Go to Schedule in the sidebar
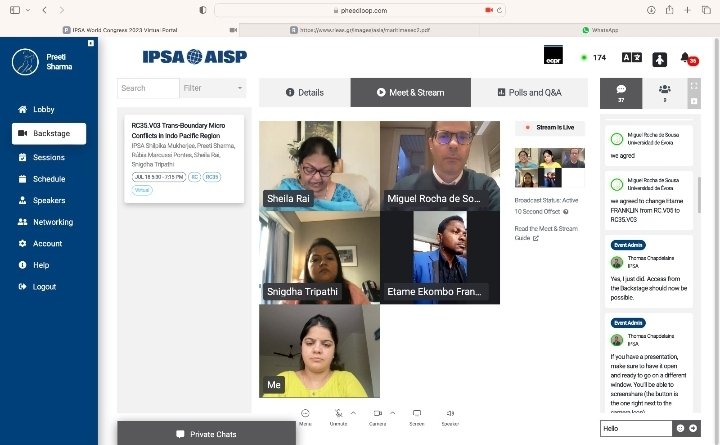The image size is (720, 445). tap(41, 179)
